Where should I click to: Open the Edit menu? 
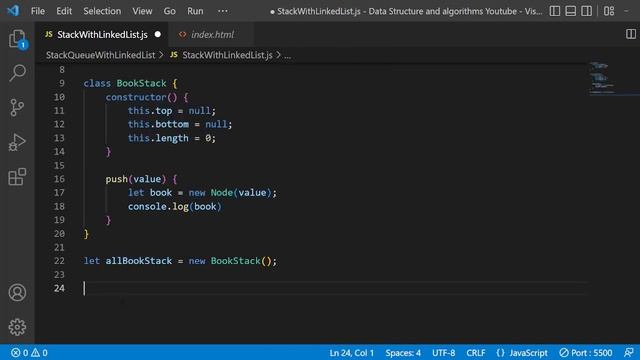click(64, 11)
